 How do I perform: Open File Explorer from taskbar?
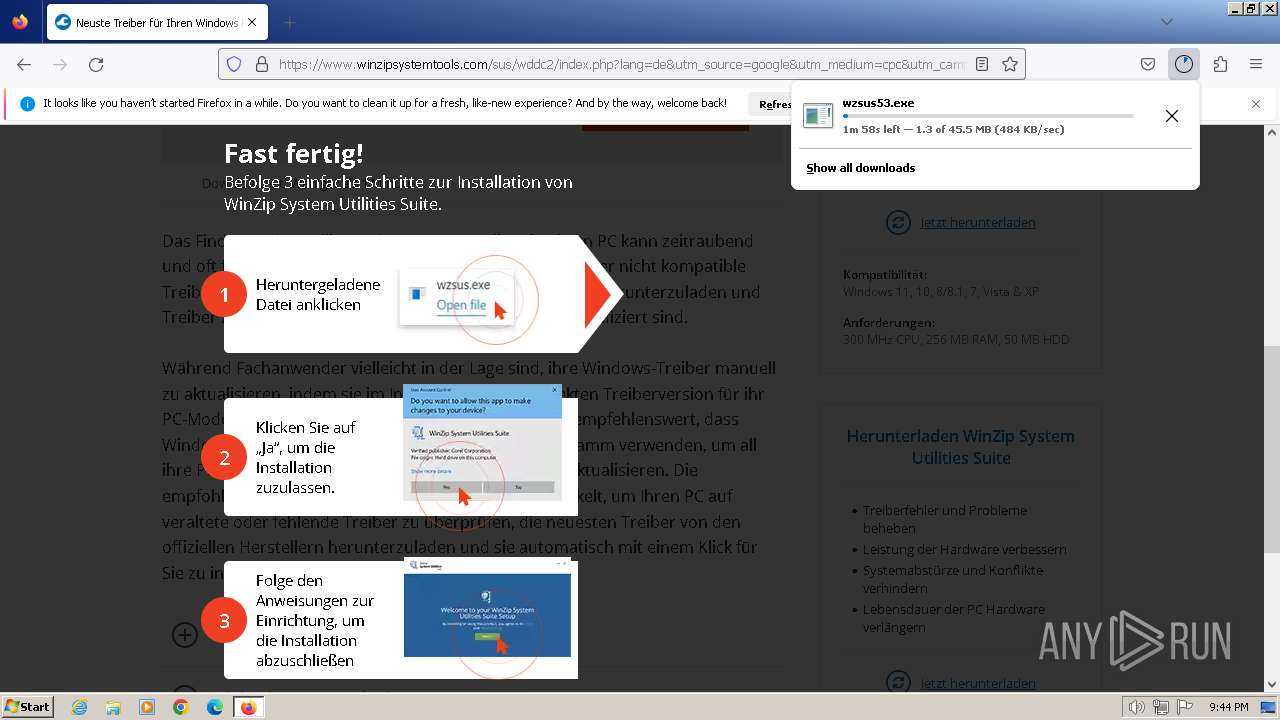[113, 707]
